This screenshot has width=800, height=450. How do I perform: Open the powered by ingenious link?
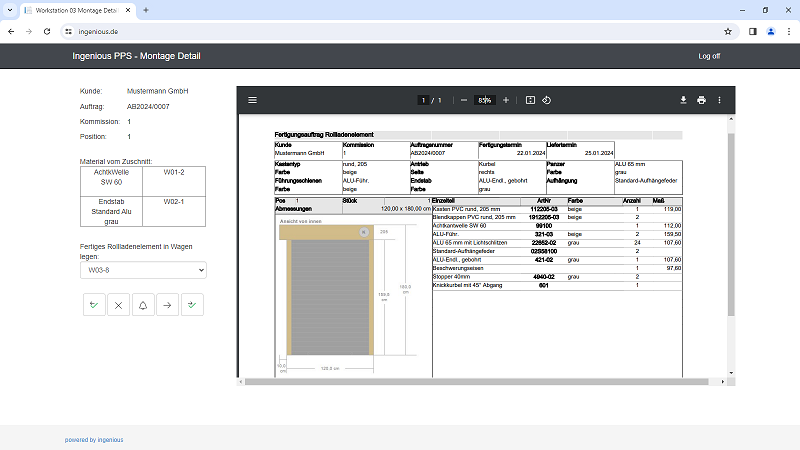pyautogui.click(x=94, y=440)
